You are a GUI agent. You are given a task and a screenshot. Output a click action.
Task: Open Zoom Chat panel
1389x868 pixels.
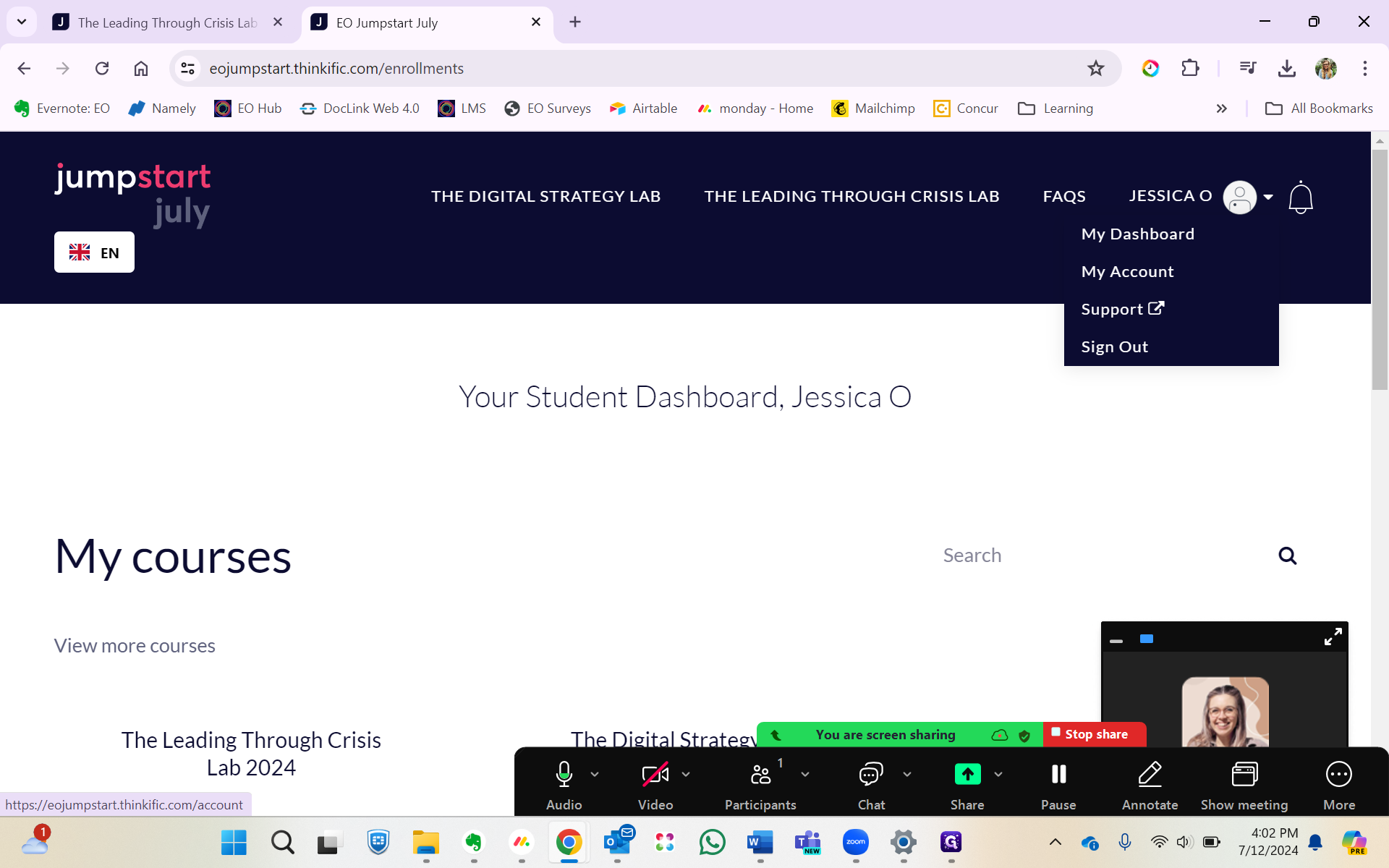[871, 784]
